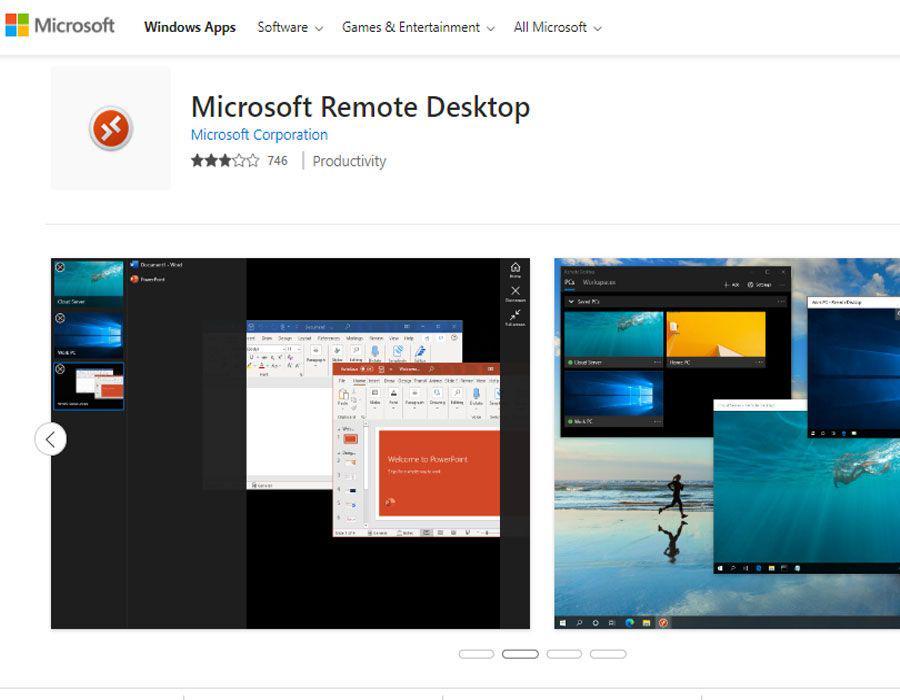Click the Full screen icon in first screenshot
This screenshot has width=900, height=700.
(515, 318)
